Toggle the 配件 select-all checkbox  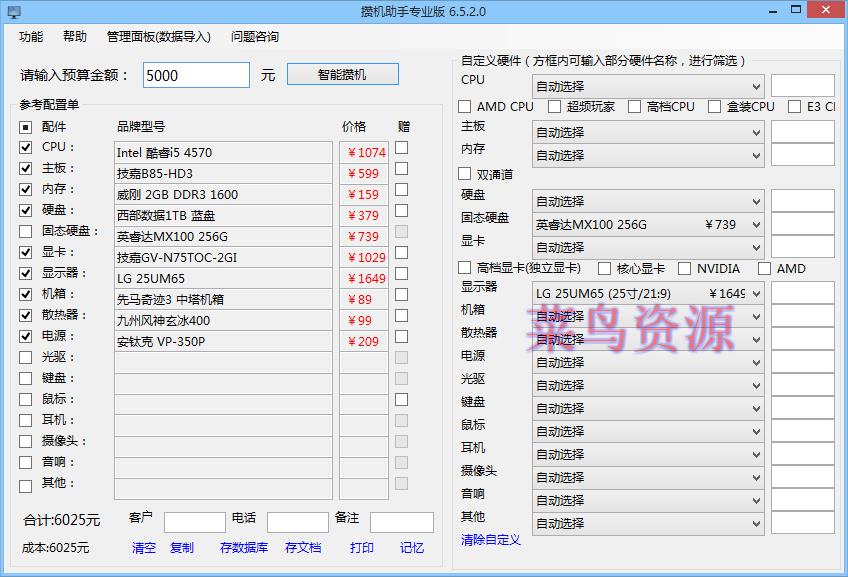tap(25, 128)
